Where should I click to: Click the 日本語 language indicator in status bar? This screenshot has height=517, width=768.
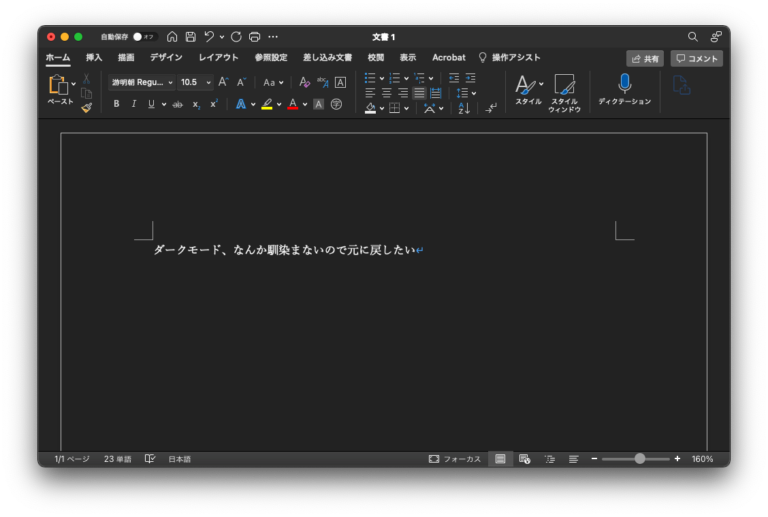[179, 459]
